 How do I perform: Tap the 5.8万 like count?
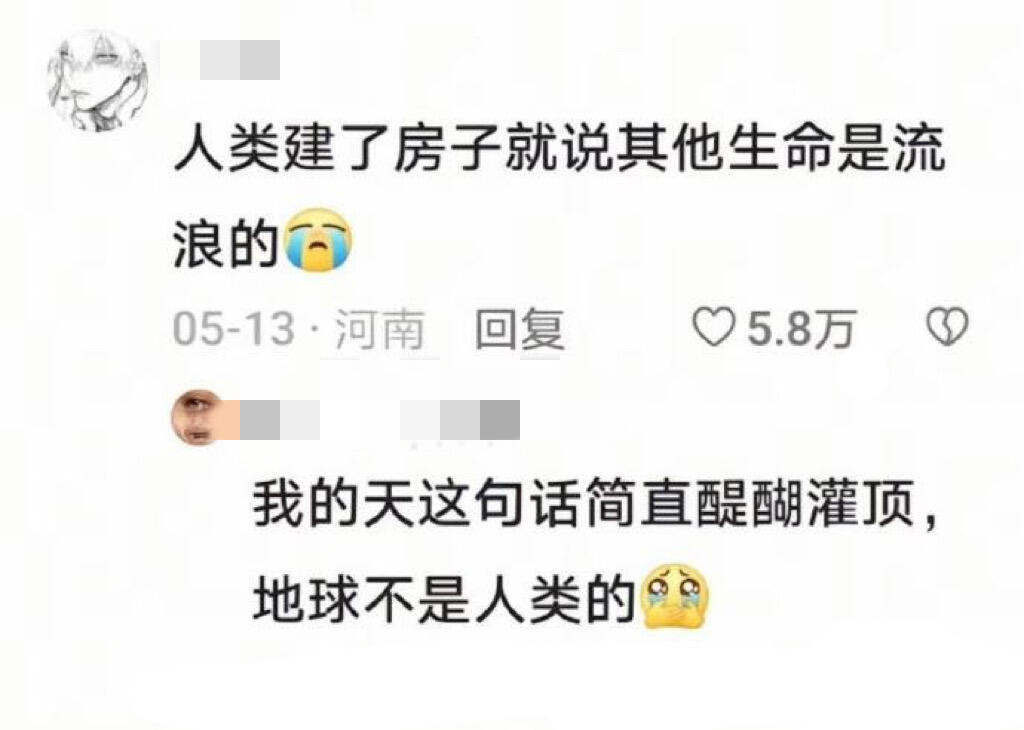[801, 328]
